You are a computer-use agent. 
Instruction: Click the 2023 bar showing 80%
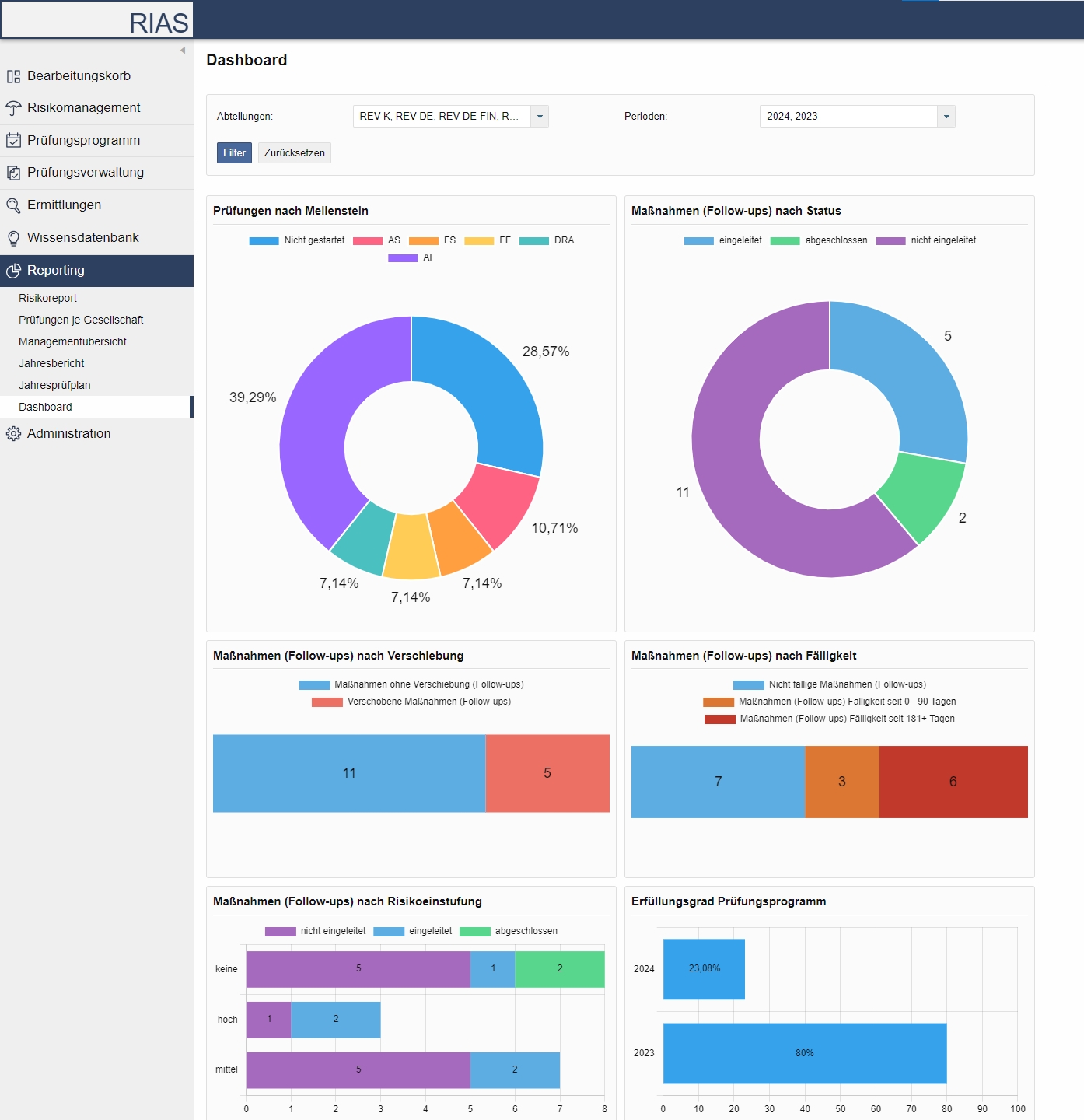point(805,1054)
